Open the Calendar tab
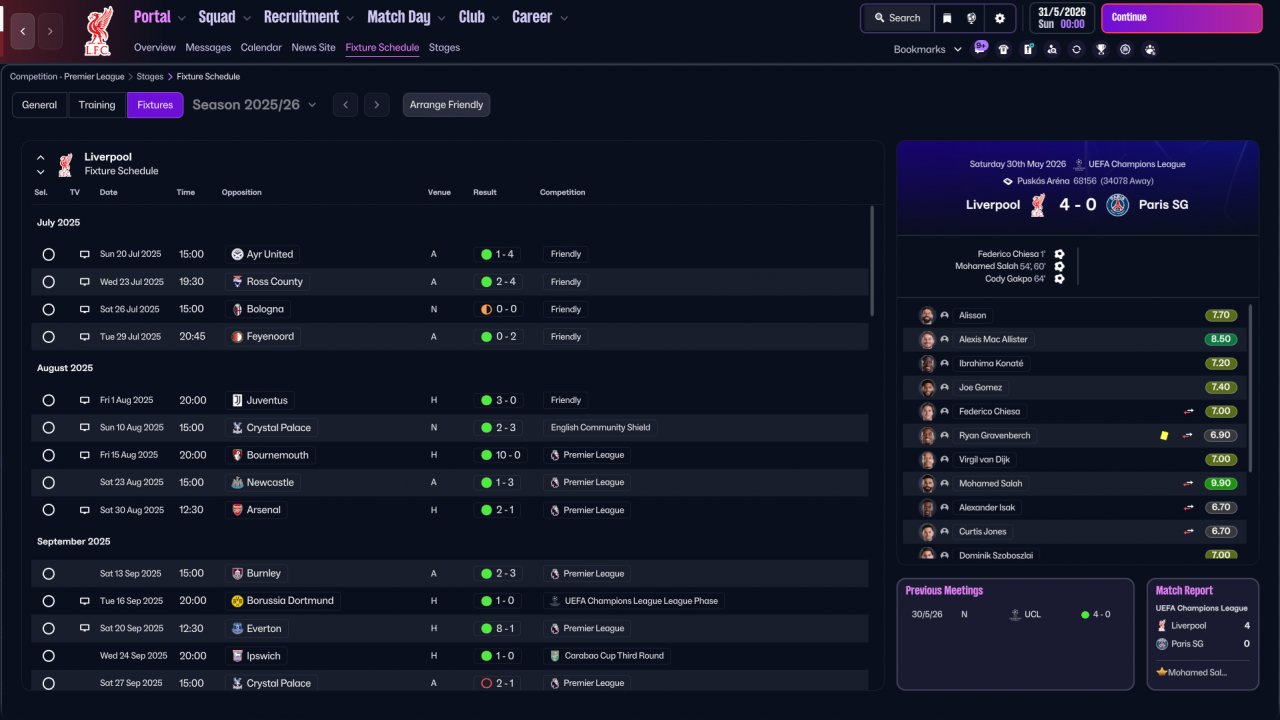Viewport: 1280px width, 720px height. [x=261, y=47]
